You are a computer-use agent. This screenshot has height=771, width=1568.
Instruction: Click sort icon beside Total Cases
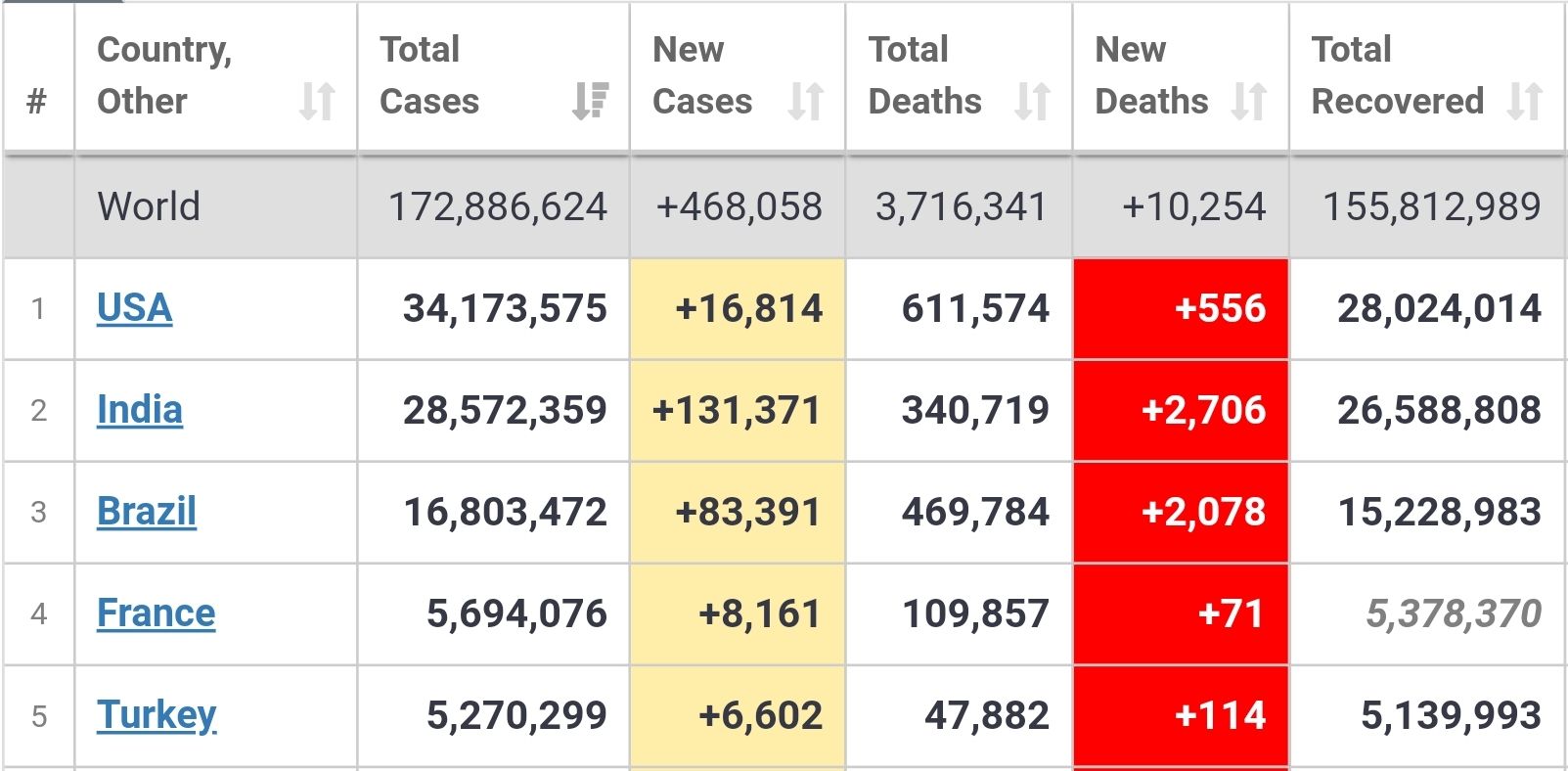click(x=590, y=101)
